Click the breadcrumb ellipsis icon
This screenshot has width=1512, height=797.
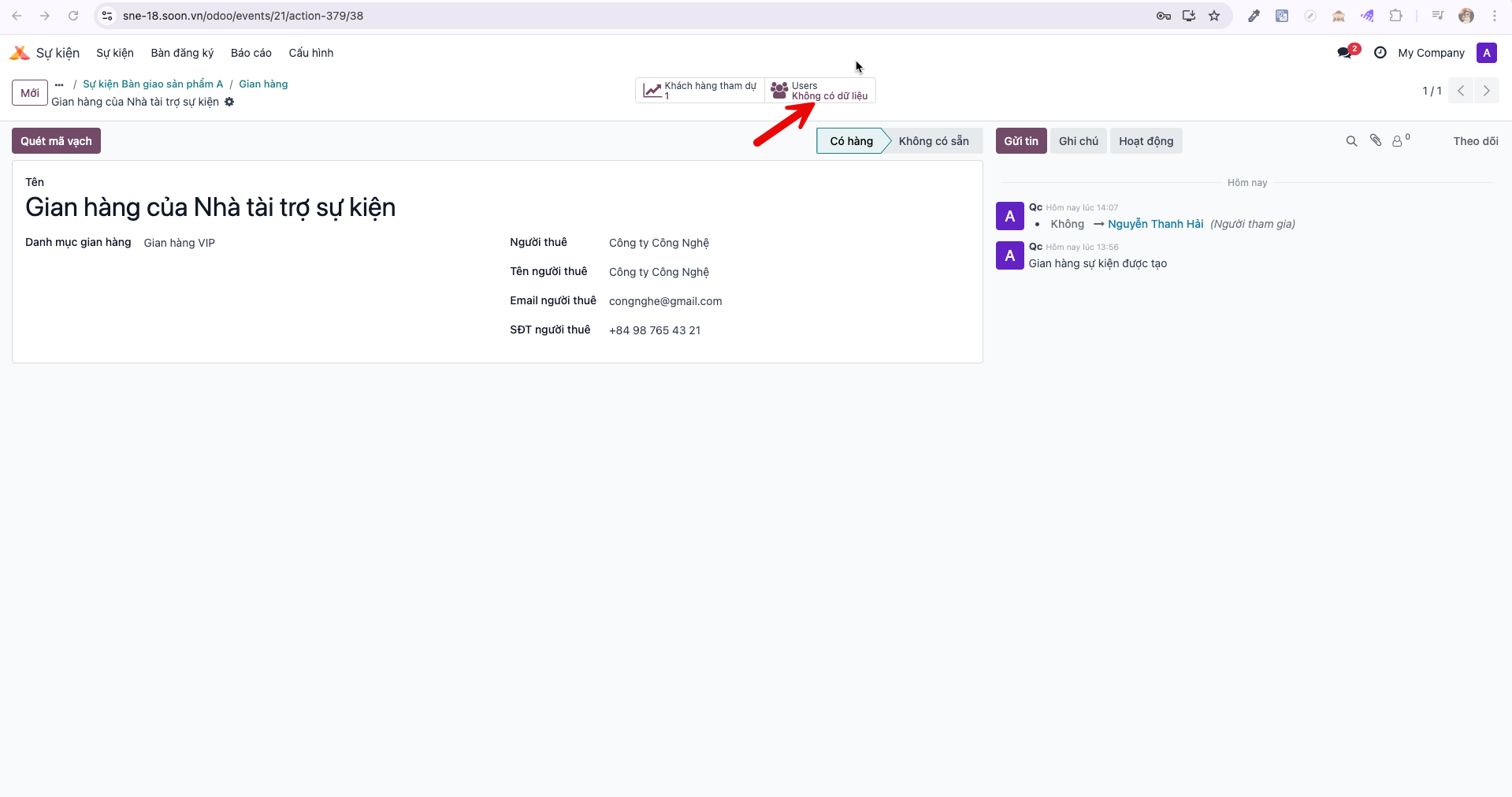coord(59,84)
